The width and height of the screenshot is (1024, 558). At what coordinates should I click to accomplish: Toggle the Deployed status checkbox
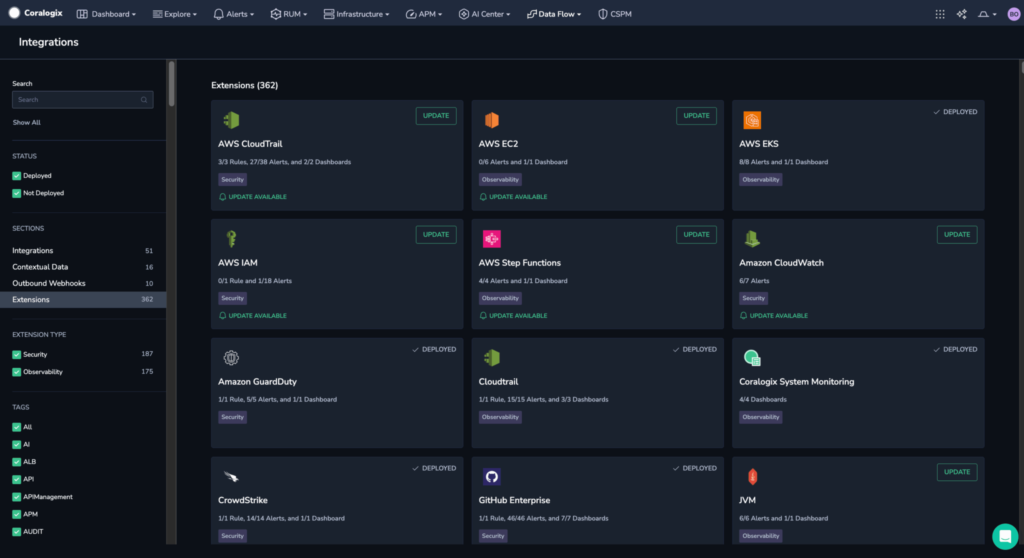point(16,176)
